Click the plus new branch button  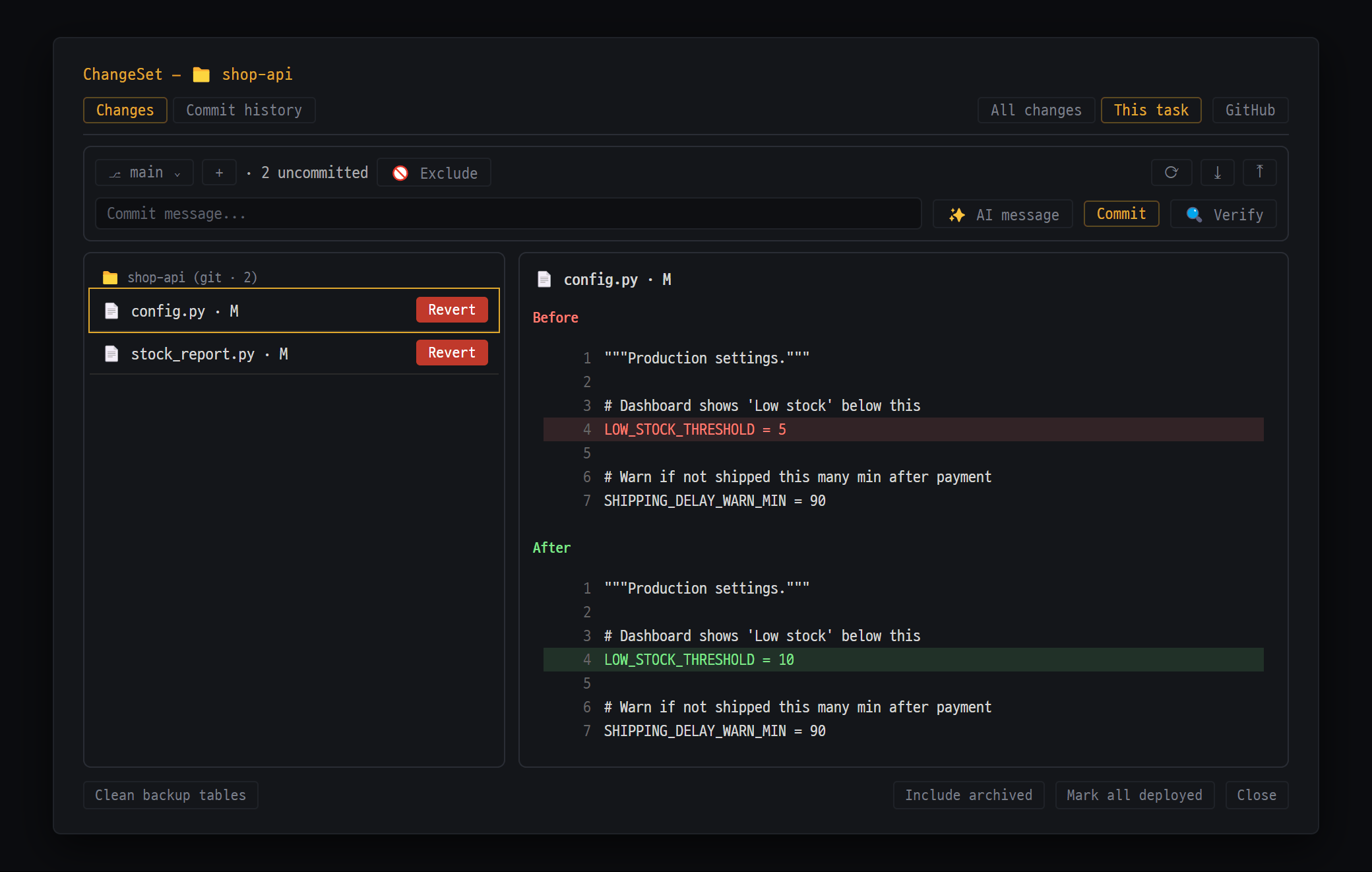coord(219,173)
